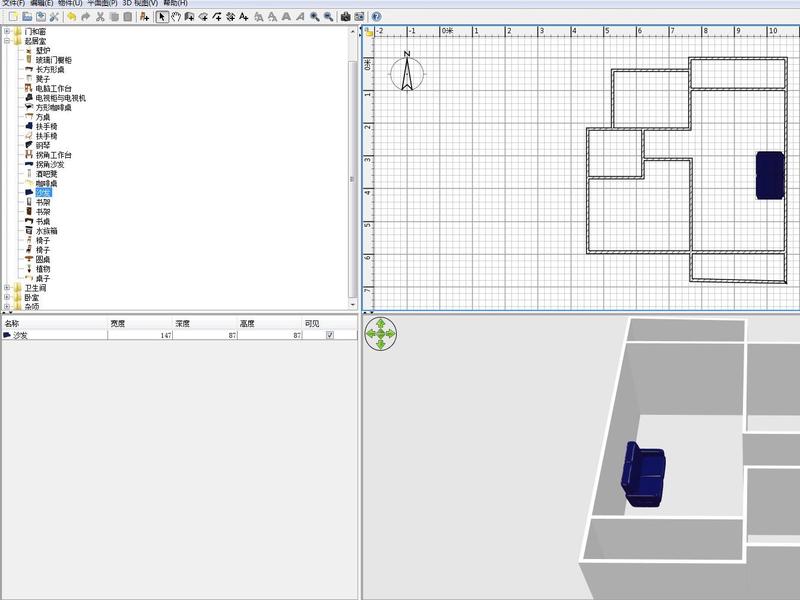Viewport: 800px width, 600px height.
Task: Select 钢琴 in the catalog tree
Action: point(43,145)
